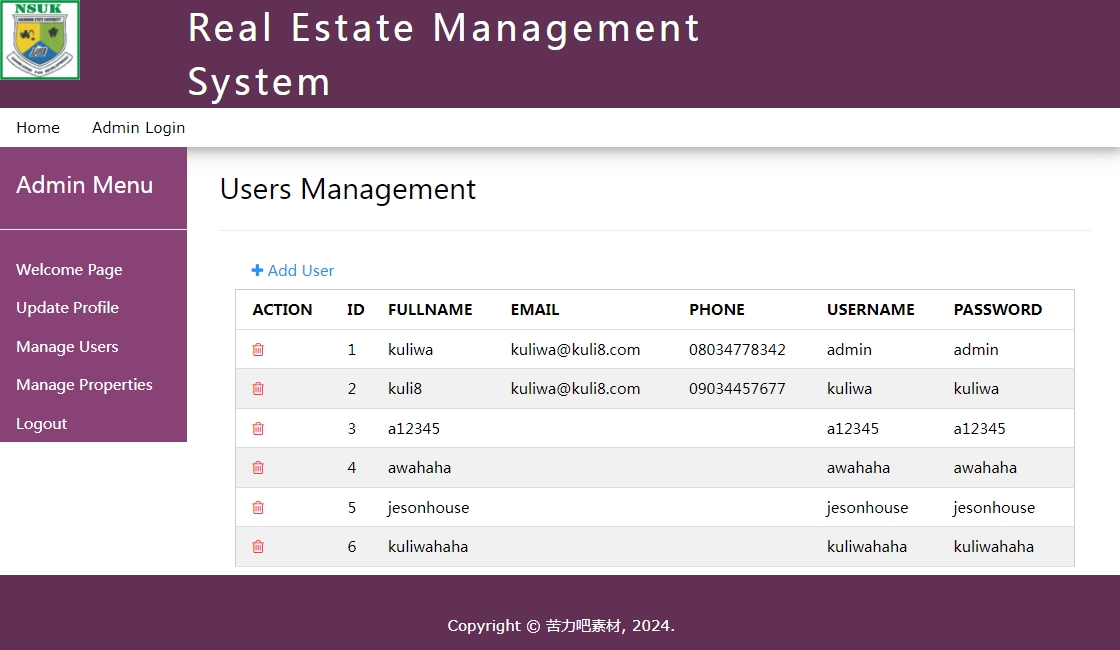This screenshot has height=650, width=1120.
Task: Open Home in the navigation bar
Action: click(38, 128)
